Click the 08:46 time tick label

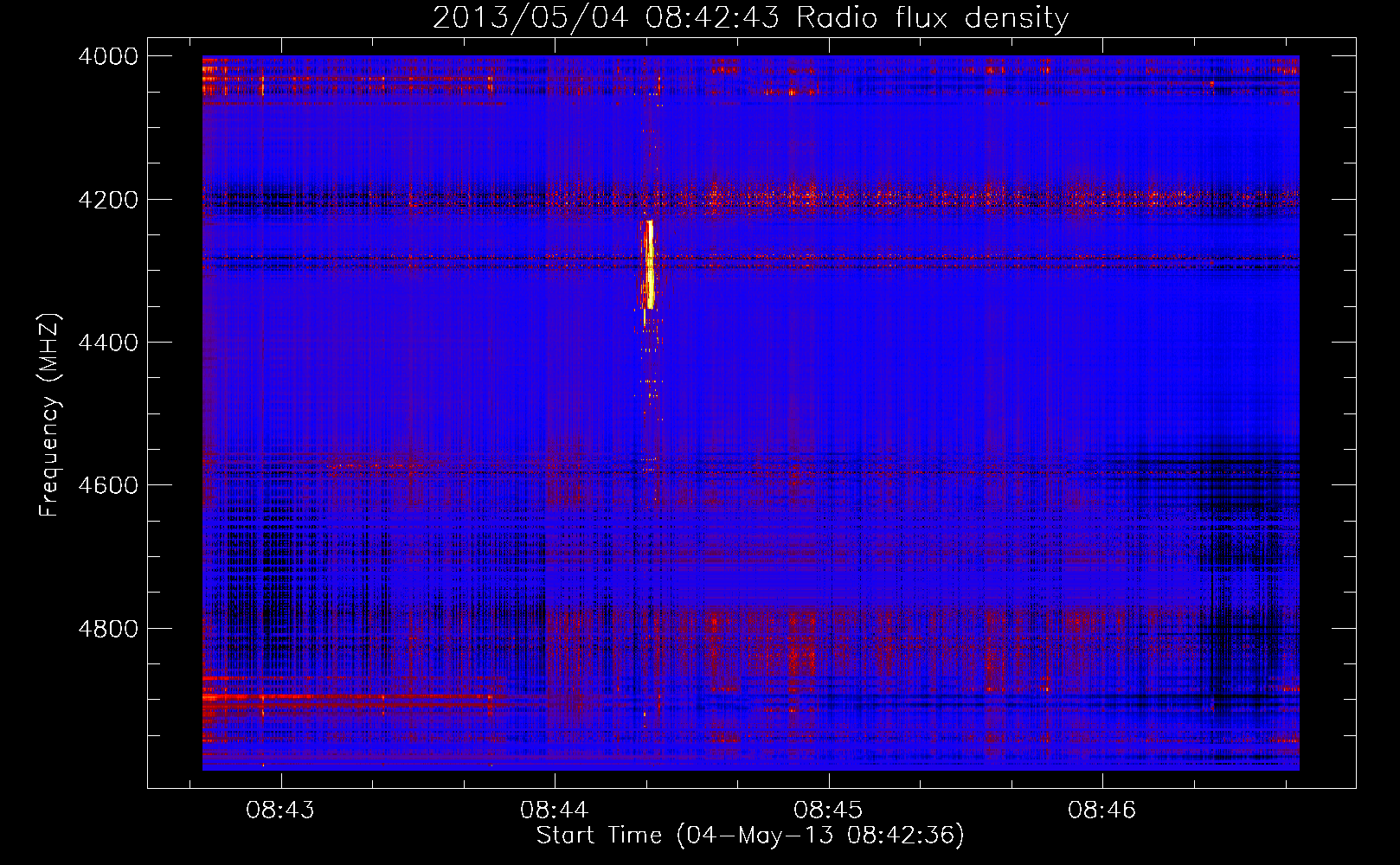pyautogui.click(x=1101, y=811)
